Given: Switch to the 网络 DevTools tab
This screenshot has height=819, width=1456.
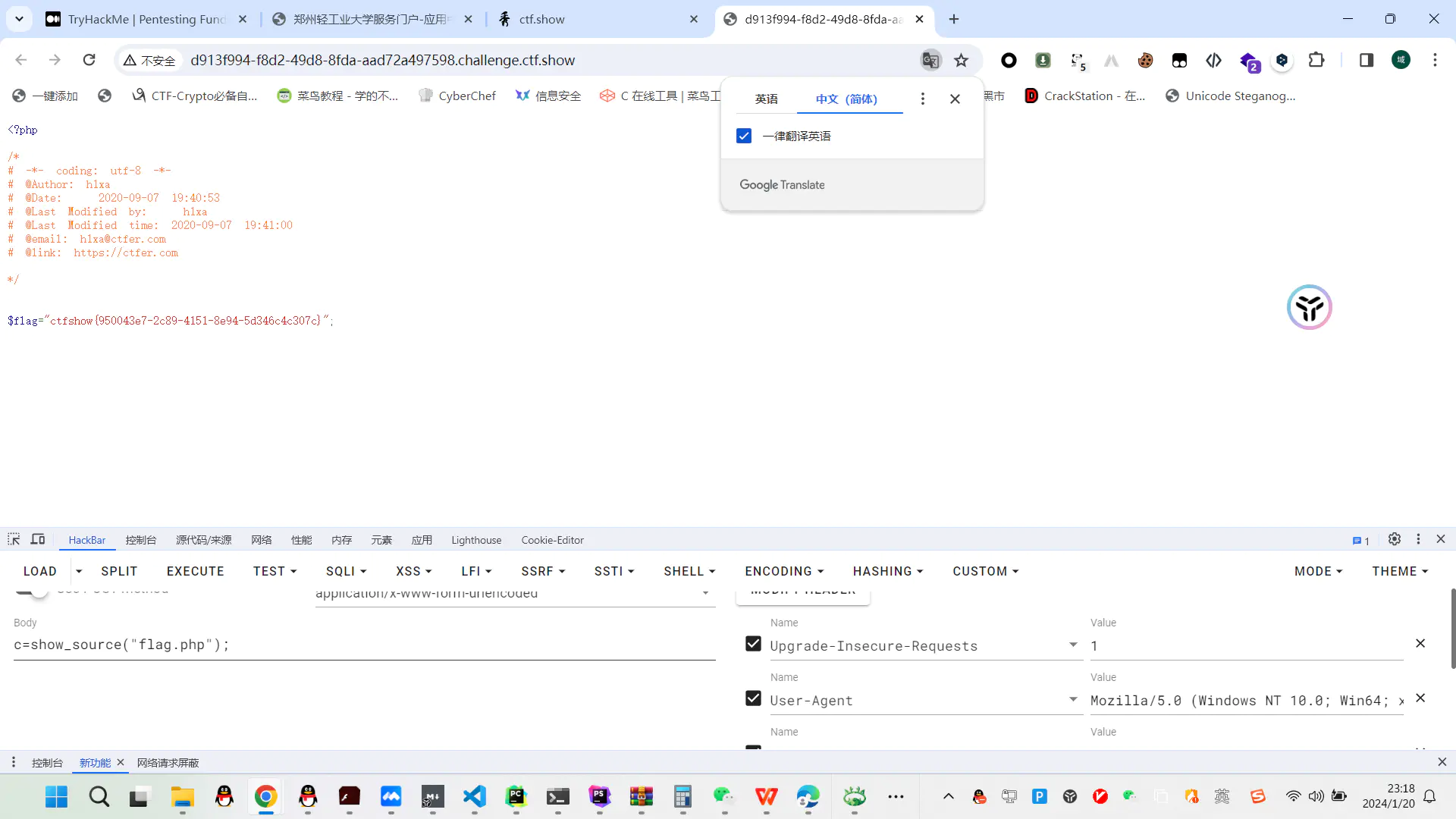Looking at the screenshot, I should pos(262,540).
